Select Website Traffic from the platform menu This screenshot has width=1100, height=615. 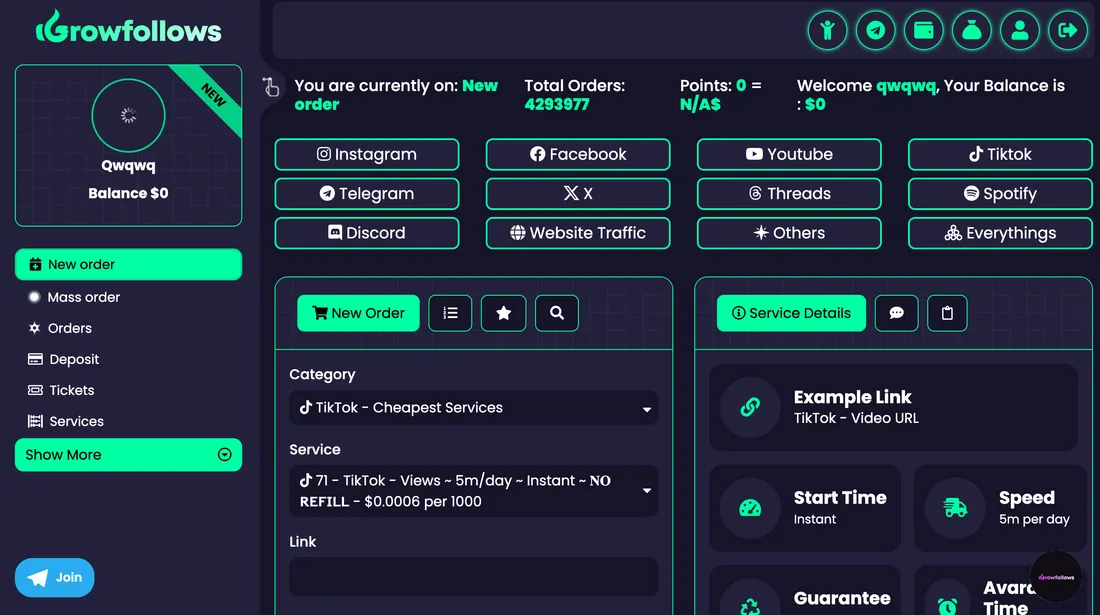(578, 233)
